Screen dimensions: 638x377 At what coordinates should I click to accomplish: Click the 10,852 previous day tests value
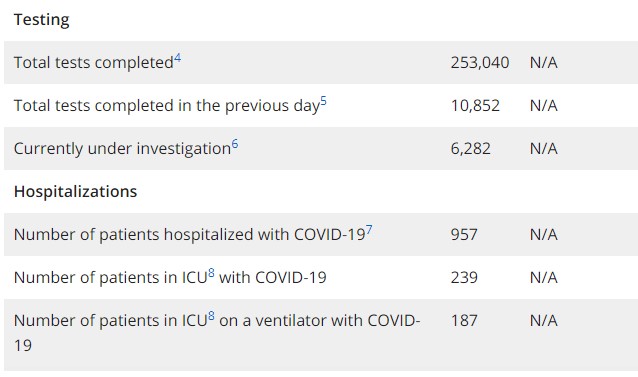pos(475,106)
